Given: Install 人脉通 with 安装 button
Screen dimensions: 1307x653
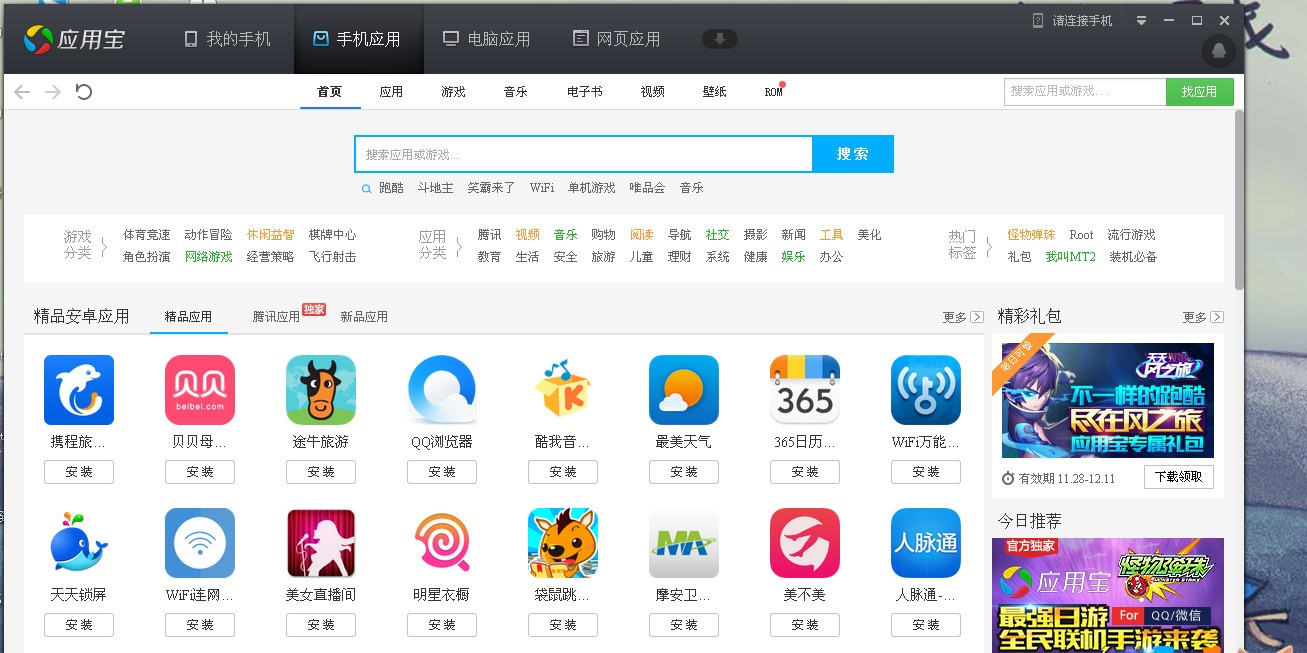Looking at the screenshot, I should [x=926, y=625].
